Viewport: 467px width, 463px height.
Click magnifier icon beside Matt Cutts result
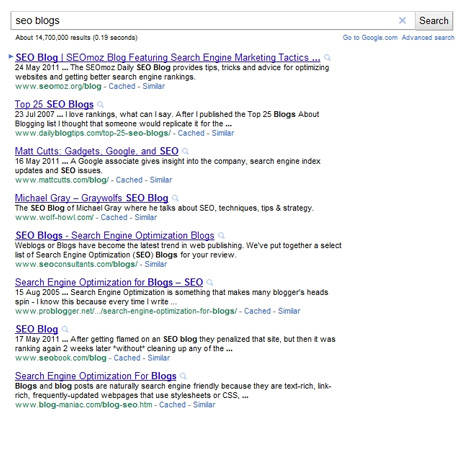185,151
